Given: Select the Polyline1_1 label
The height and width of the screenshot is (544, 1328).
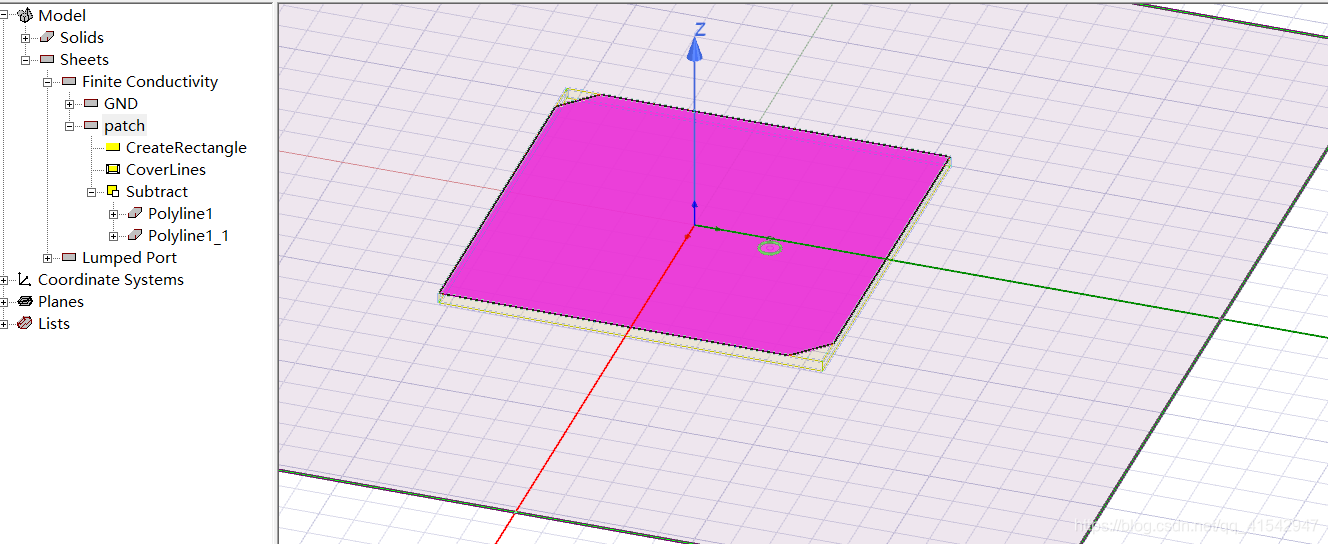Looking at the screenshot, I should [x=189, y=235].
